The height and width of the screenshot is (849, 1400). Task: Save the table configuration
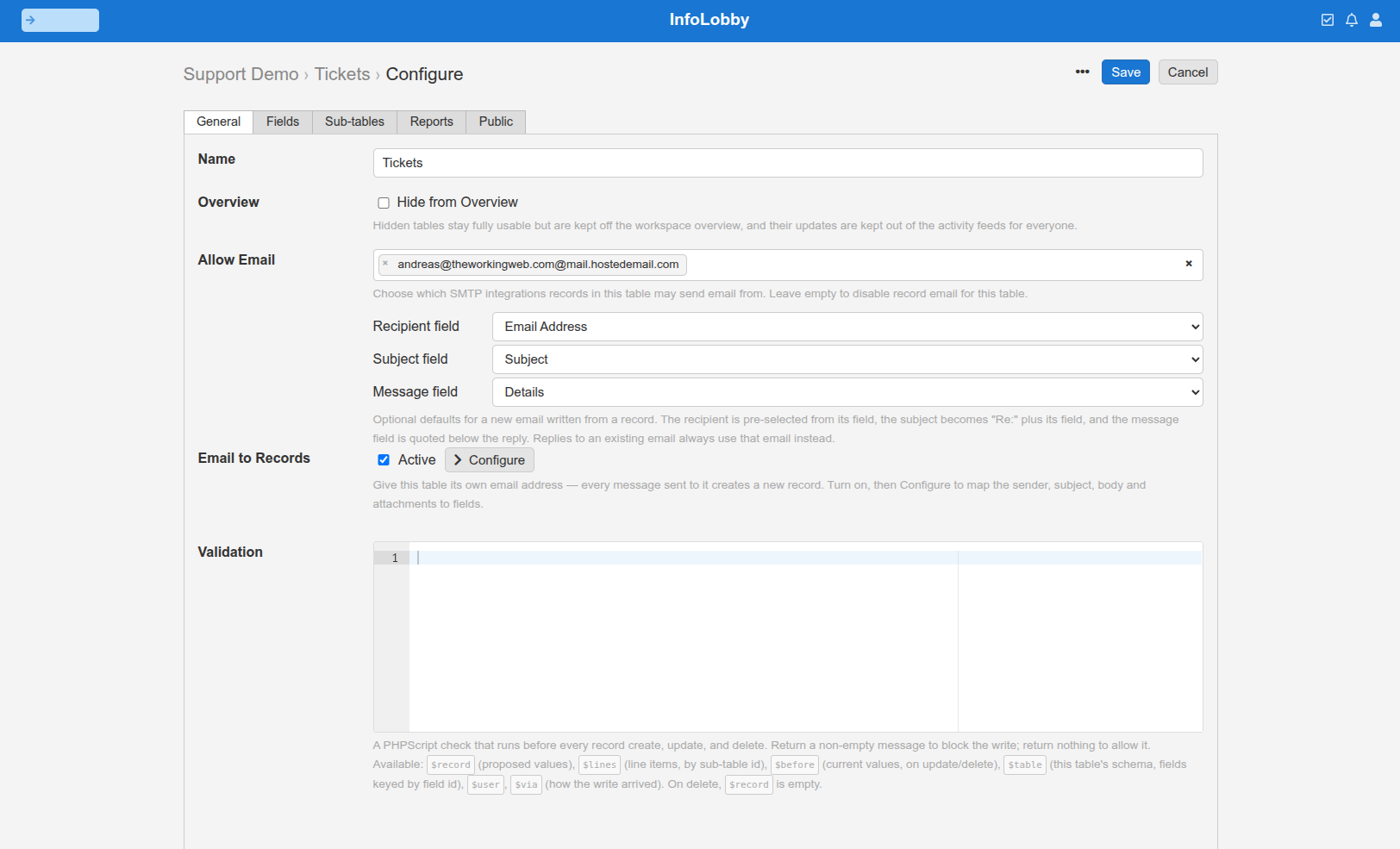[1125, 72]
